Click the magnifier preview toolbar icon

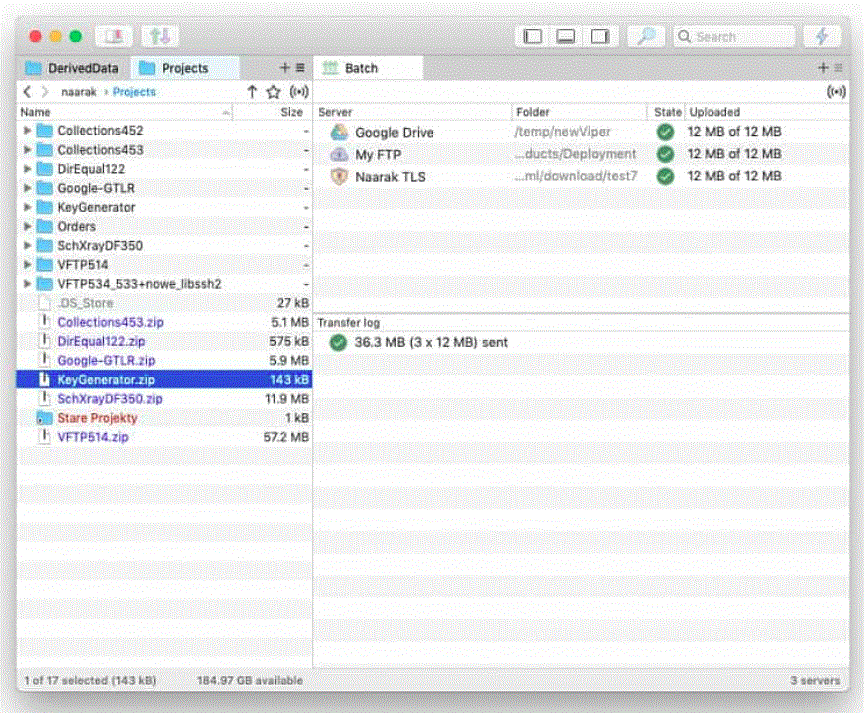(x=645, y=36)
